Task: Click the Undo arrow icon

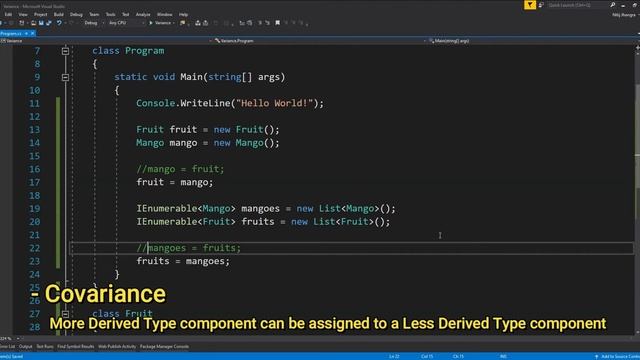Action: tap(59, 23)
